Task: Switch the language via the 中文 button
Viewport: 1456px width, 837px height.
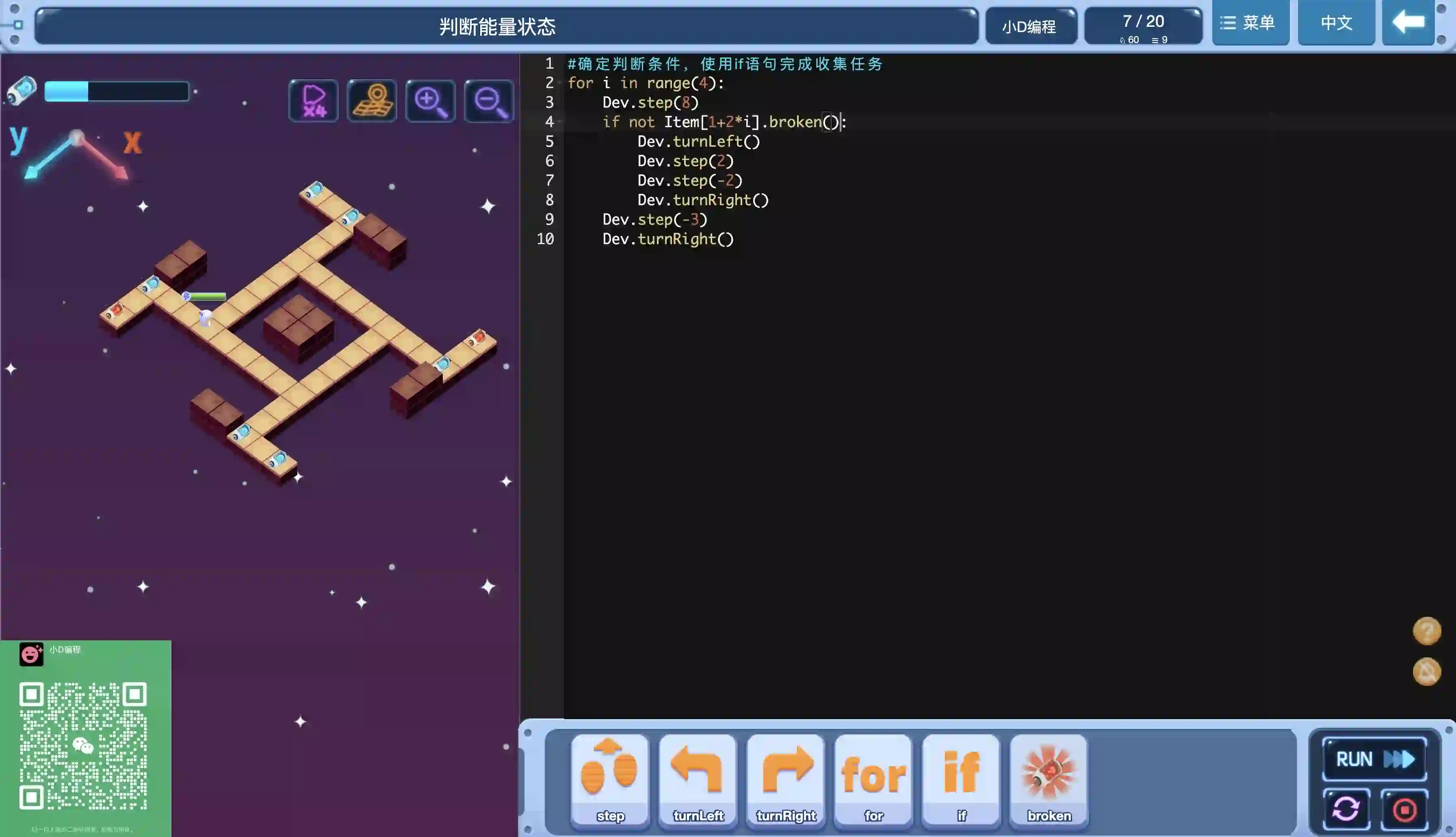Action: coord(1336,23)
